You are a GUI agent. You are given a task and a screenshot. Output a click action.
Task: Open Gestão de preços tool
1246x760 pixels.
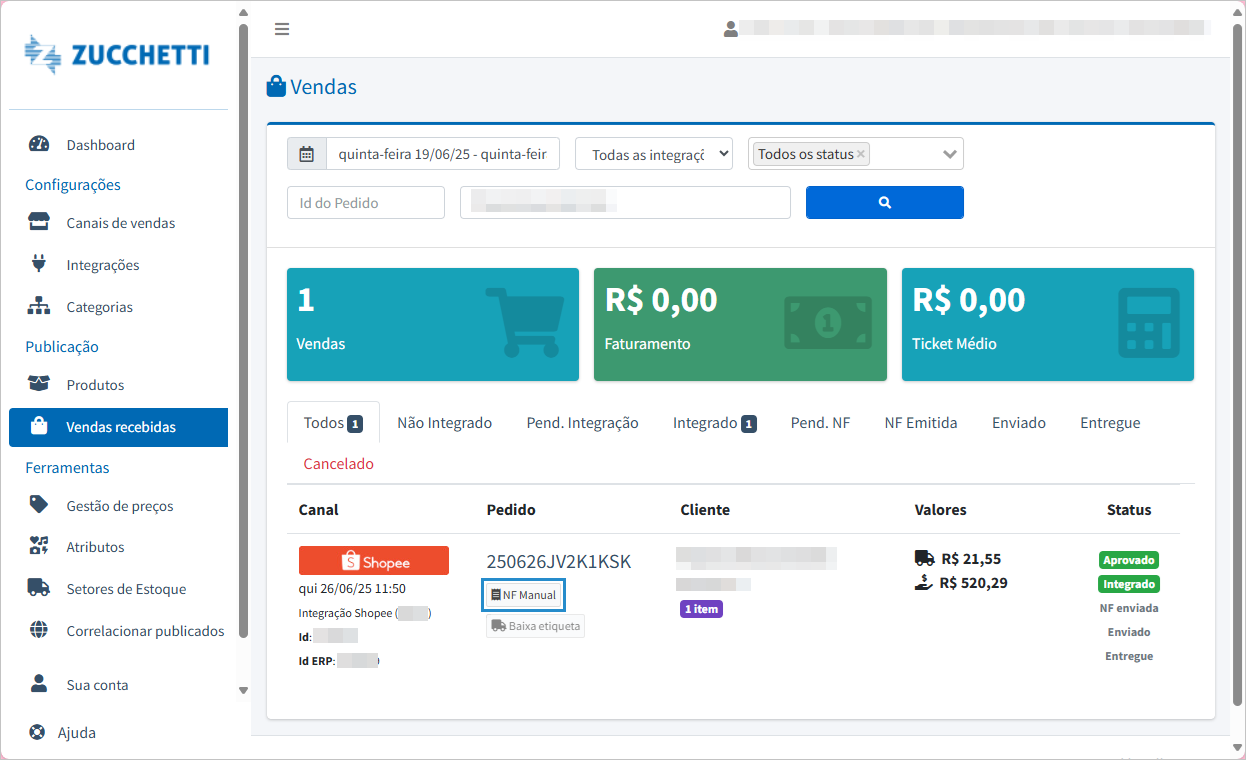[119, 506]
